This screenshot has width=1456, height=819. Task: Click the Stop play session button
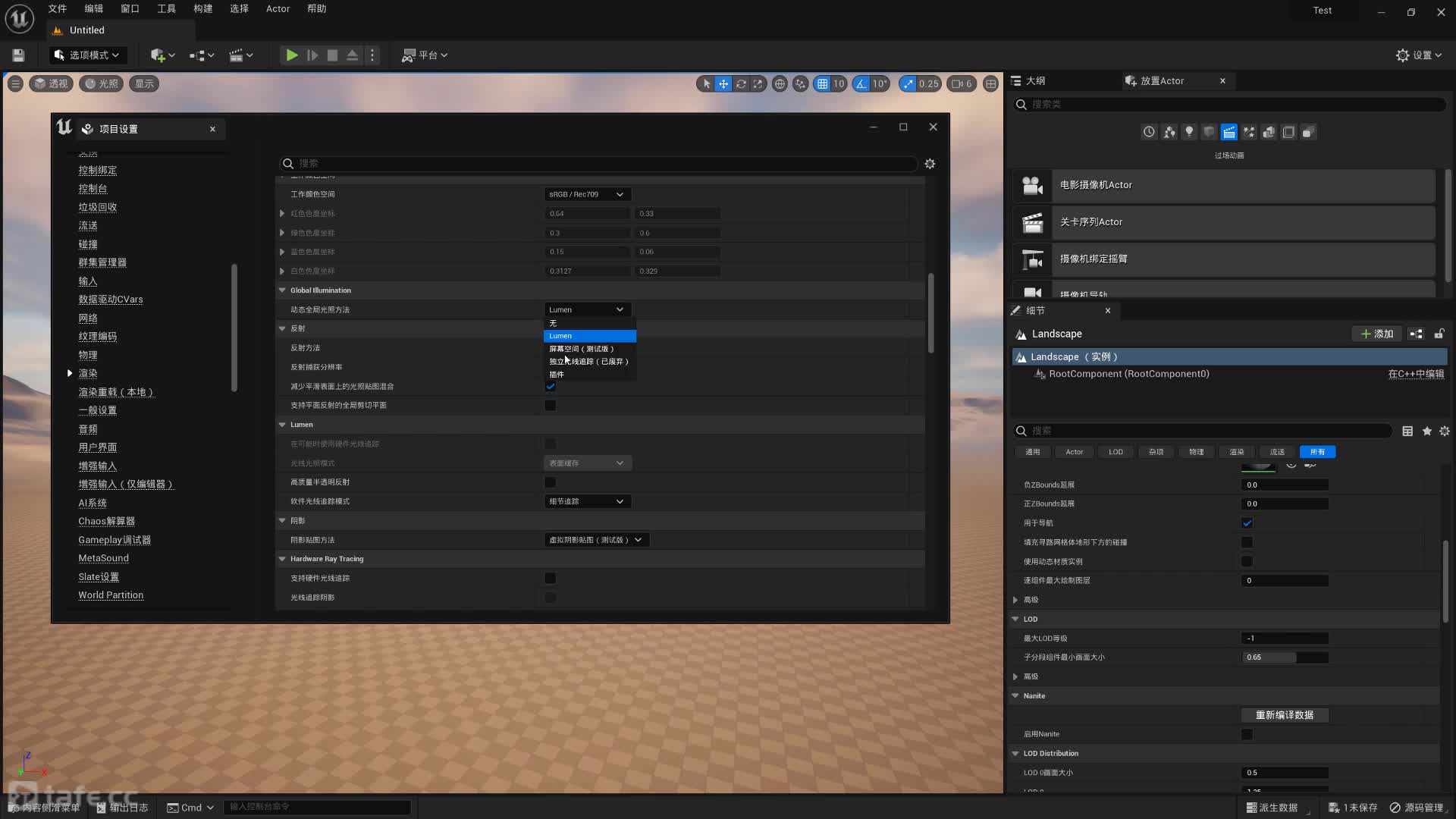[x=332, y=55]
